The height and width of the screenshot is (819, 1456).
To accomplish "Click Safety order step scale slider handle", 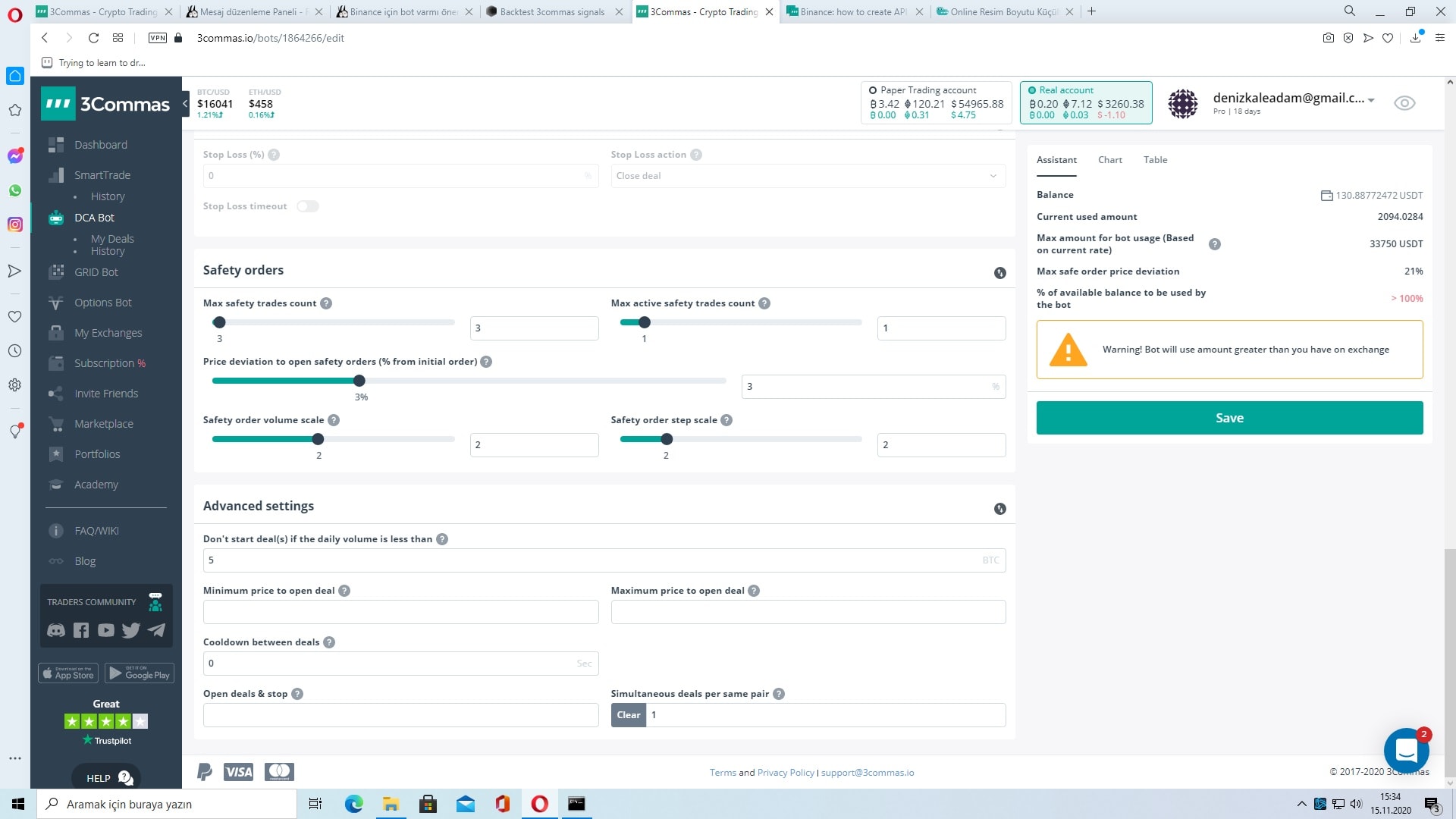I will point(667,439).
